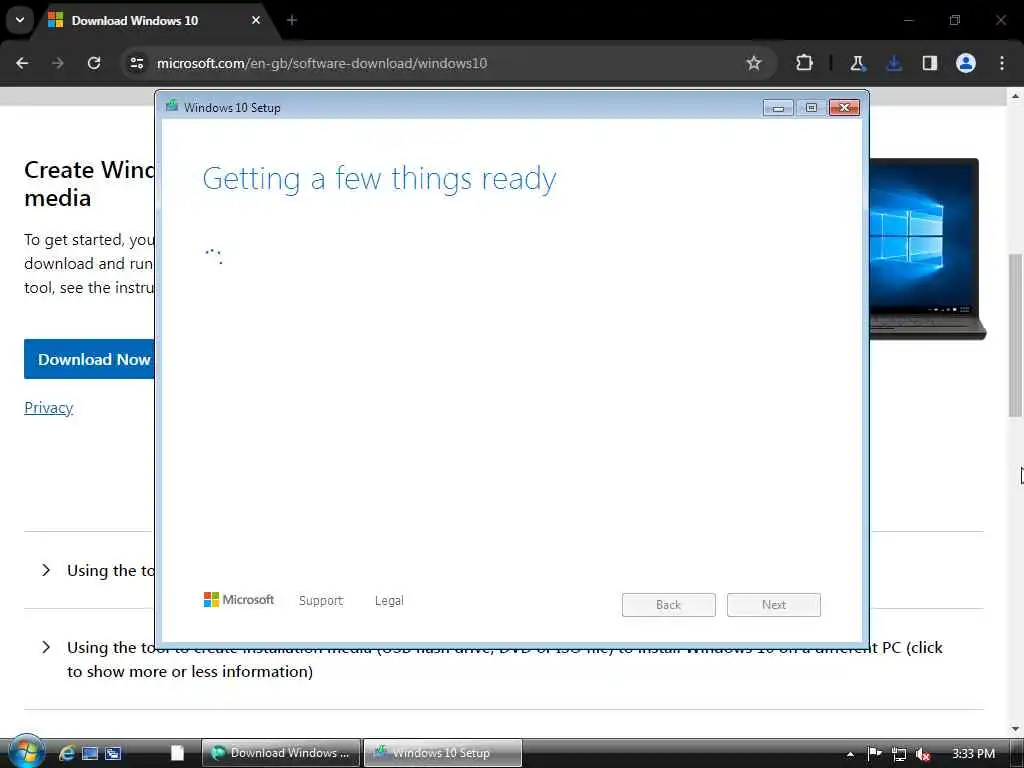Click the Back button in Setup
Viewport: 1024px width, 768px height.
[669, 605]
